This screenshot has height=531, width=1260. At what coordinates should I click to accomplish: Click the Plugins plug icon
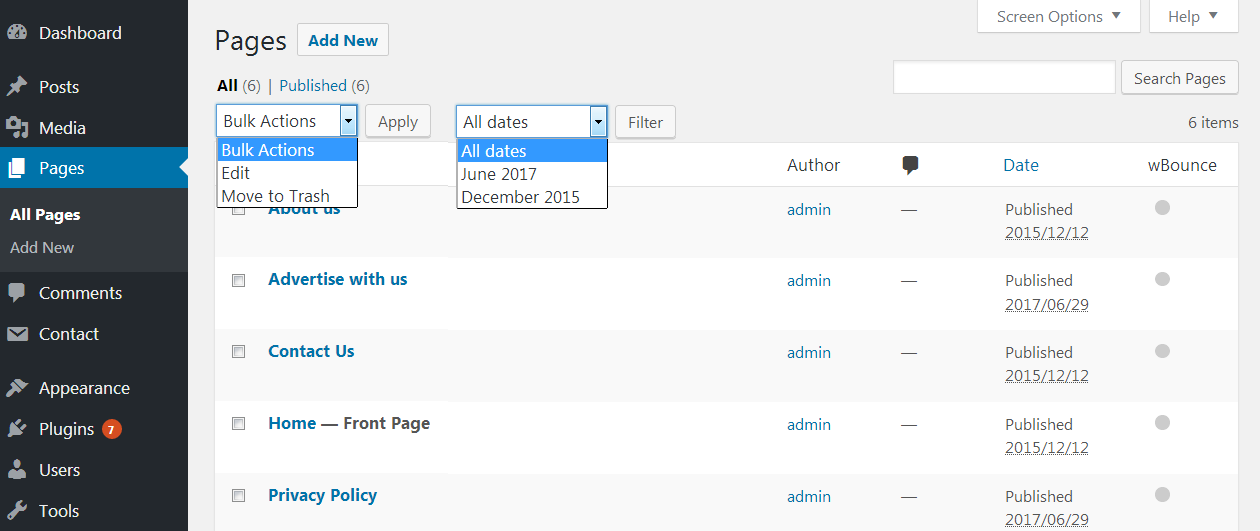pyautogui.click(x=17, y=429)
